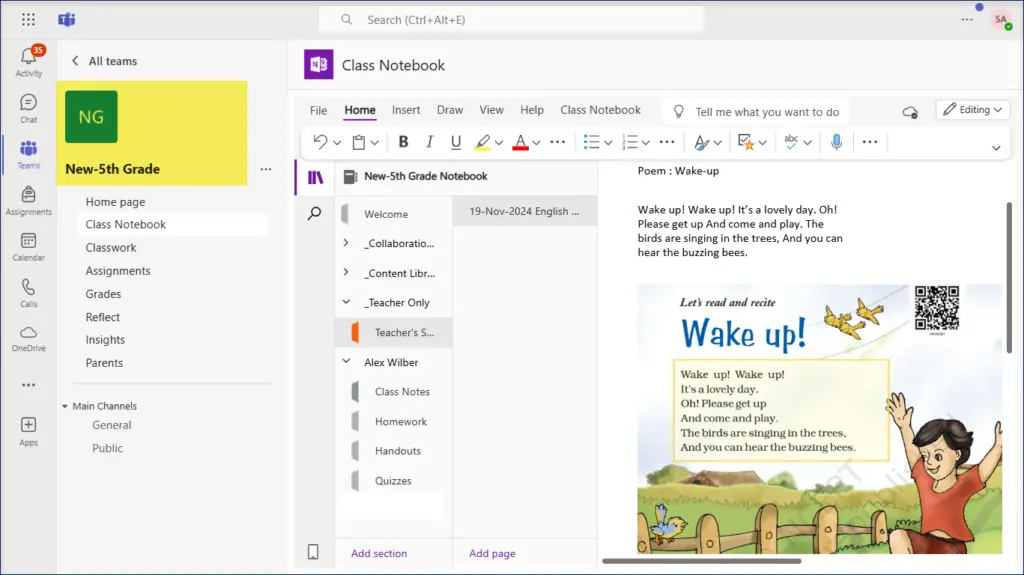Expand the _Collaboration Space section group
This screenshot has height=575, width=1024.
pyautogui.click(x=346, y=243)
